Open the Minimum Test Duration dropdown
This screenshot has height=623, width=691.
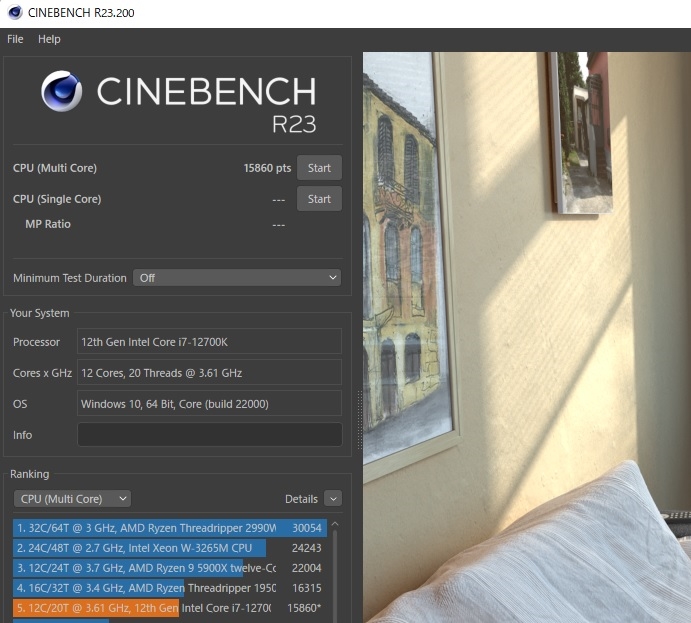click(237, 278)
